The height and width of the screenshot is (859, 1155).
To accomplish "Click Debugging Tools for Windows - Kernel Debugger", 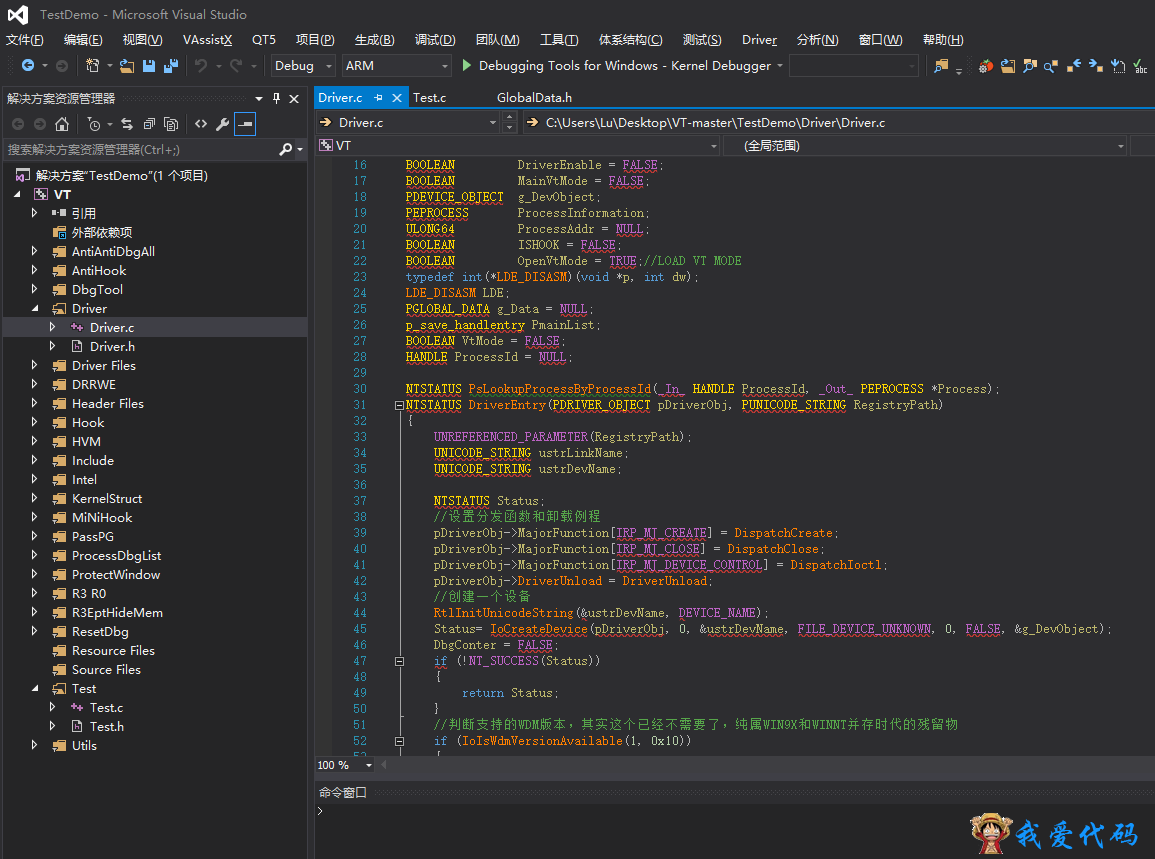I will pos(625,66).
